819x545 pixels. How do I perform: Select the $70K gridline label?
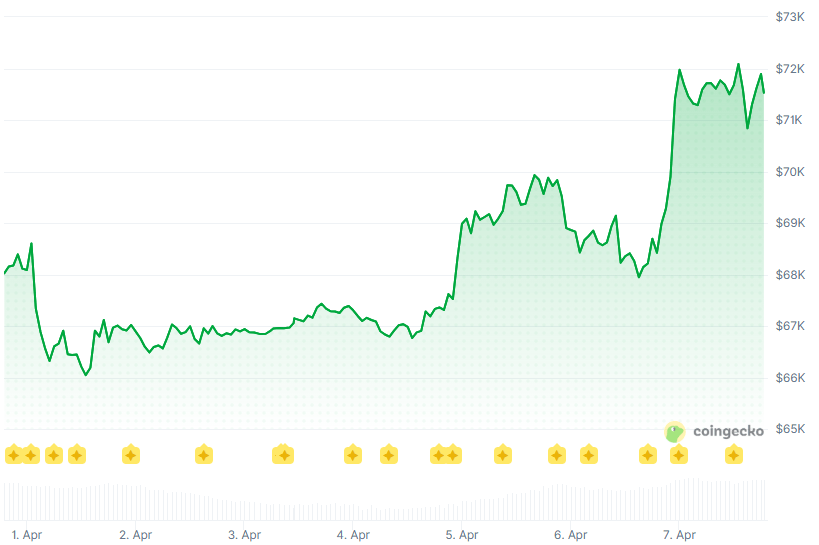[x=791, y=172]
